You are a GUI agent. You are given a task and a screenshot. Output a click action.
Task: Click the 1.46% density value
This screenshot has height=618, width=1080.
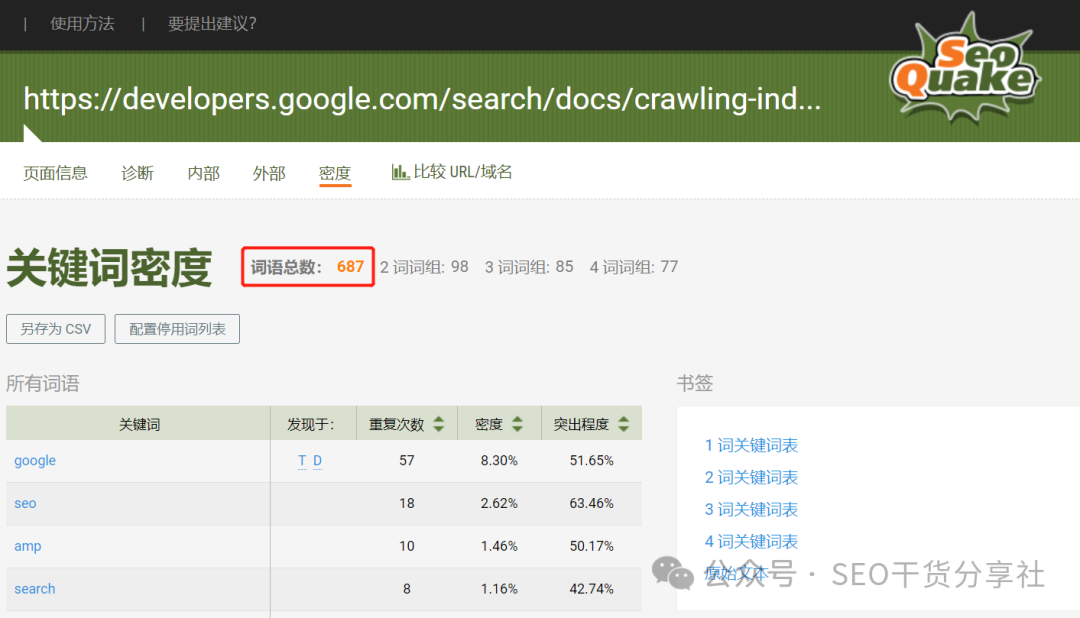tap(499, 546)
